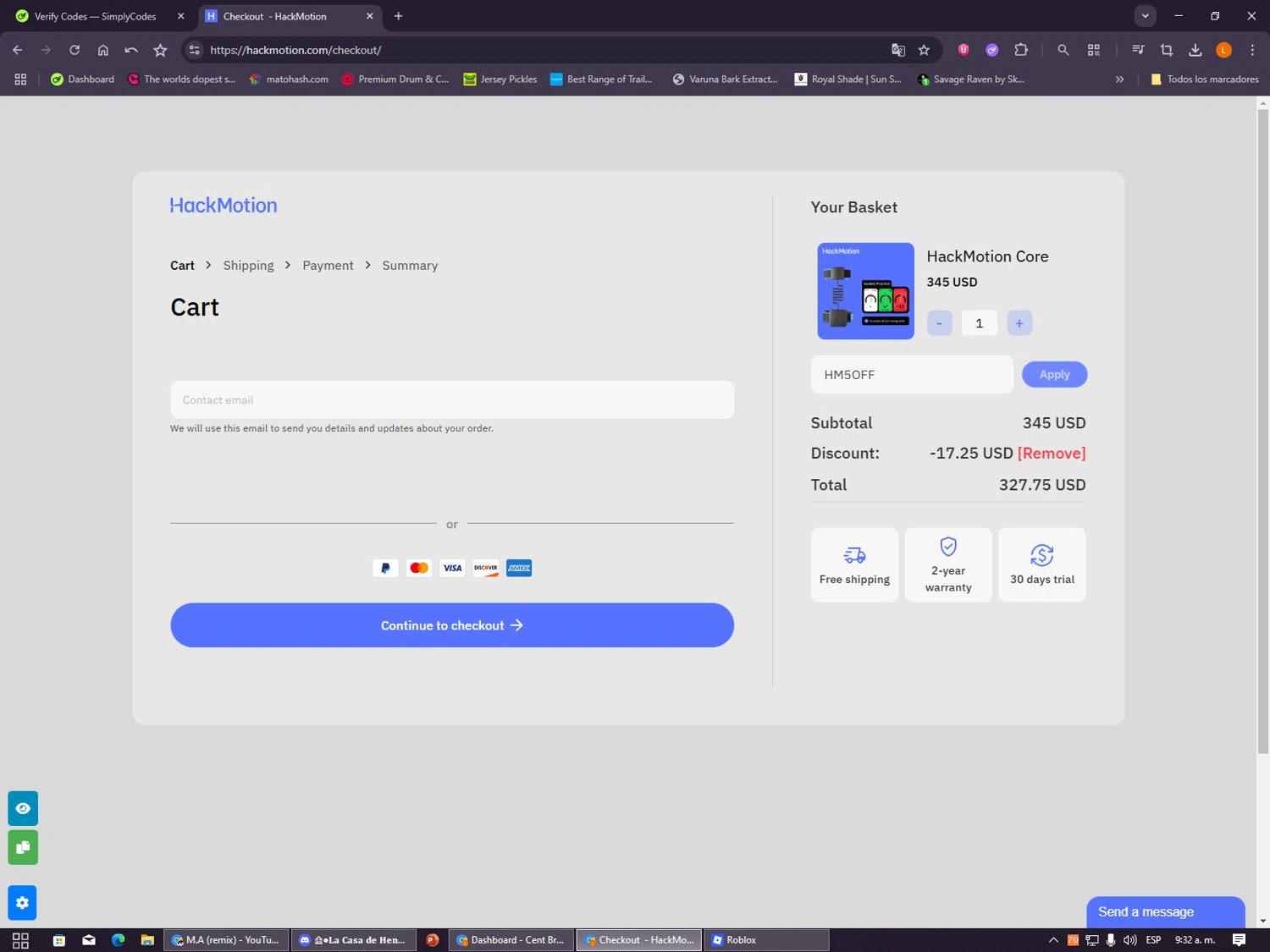Expand the tab search dropdown
The height and width of the screenshot is (952, 1270).
[1145, 16]
